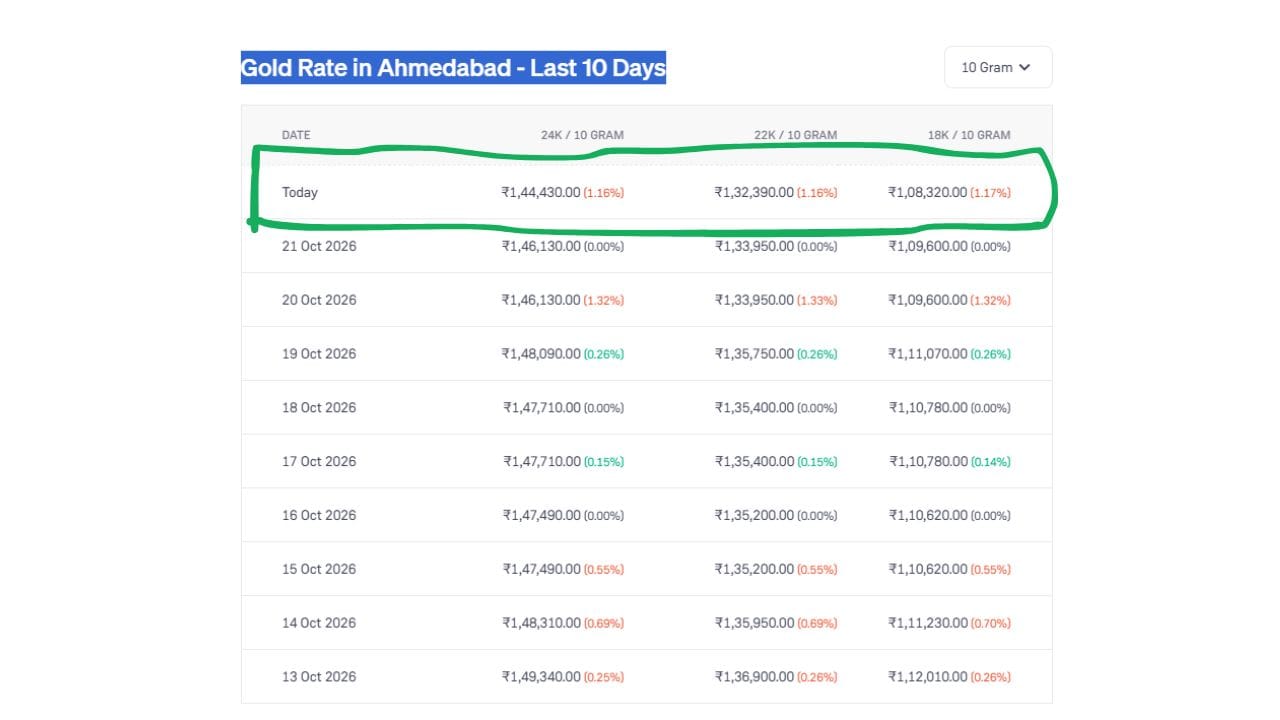Click the DATE column header

[x=296, y=135]
